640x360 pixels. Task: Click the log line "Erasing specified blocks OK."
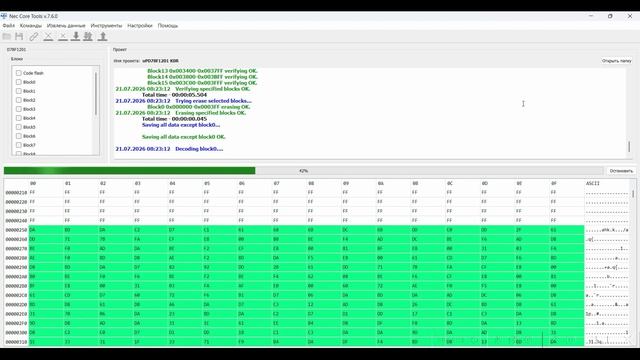(x=211, y=113)
